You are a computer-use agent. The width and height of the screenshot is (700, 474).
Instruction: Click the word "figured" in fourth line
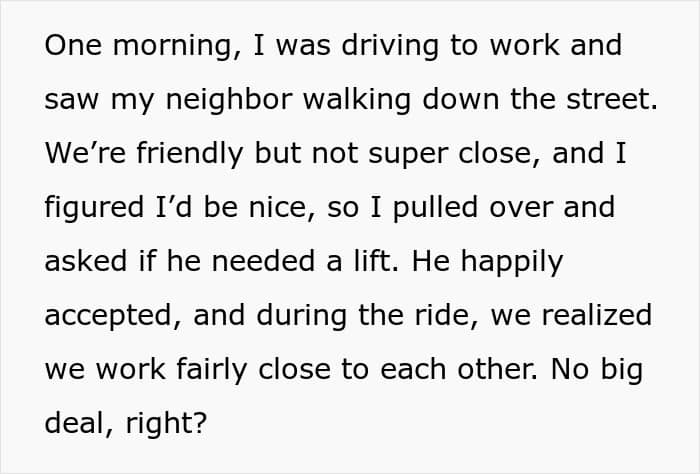pos(94,208)
